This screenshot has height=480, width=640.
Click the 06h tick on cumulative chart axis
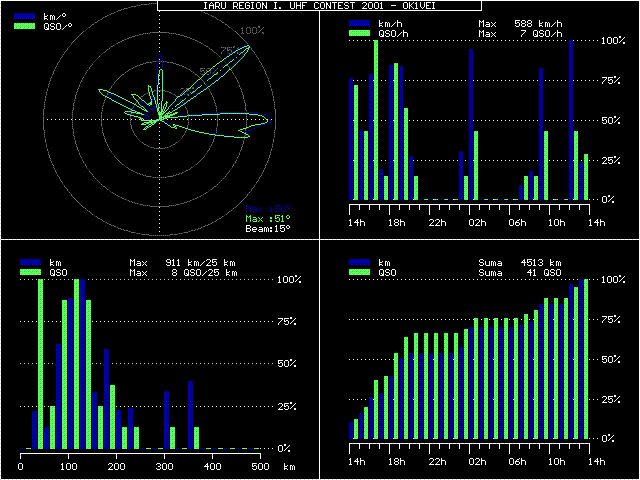517,461
